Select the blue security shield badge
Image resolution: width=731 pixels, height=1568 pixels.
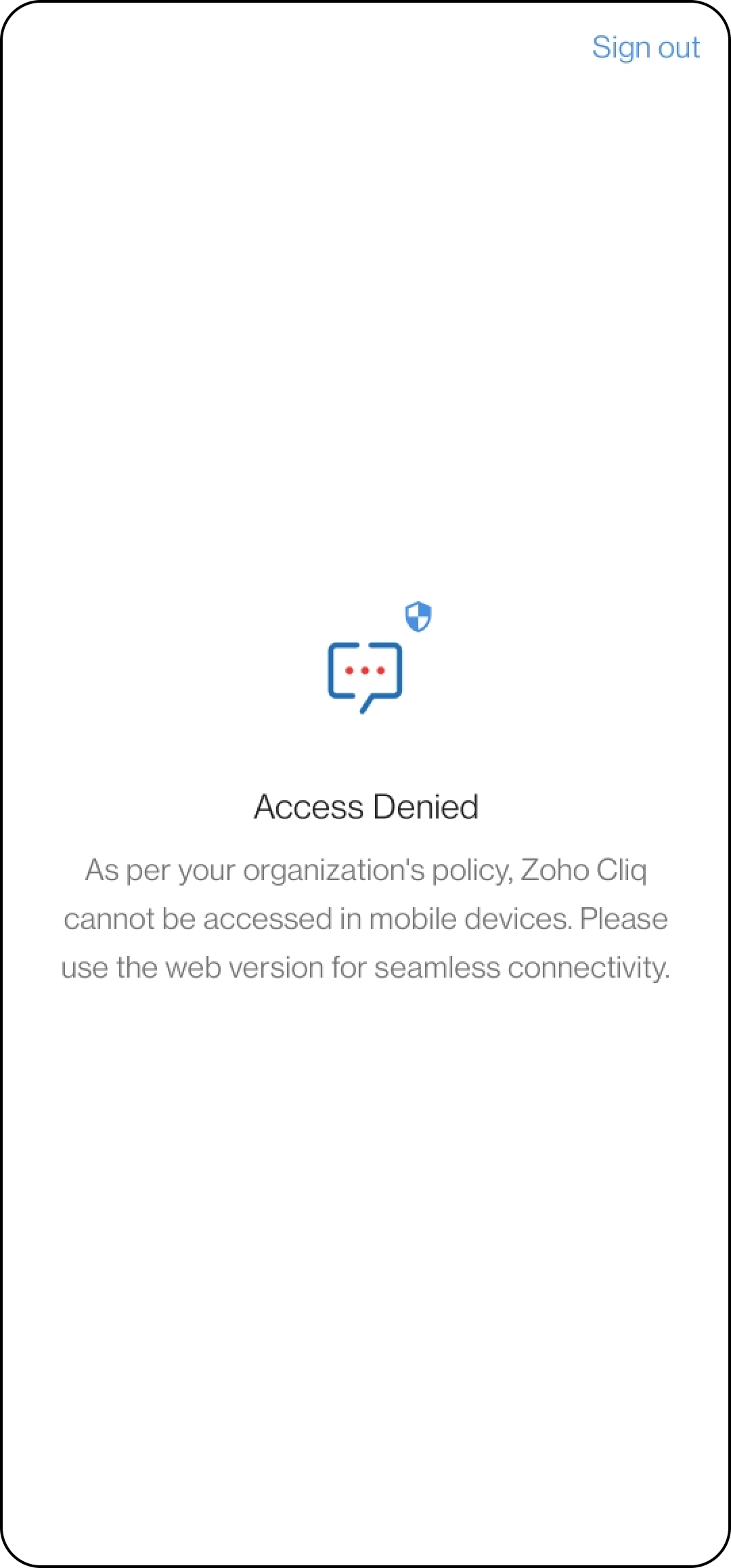pyautogui.click(x=418, y=617)
